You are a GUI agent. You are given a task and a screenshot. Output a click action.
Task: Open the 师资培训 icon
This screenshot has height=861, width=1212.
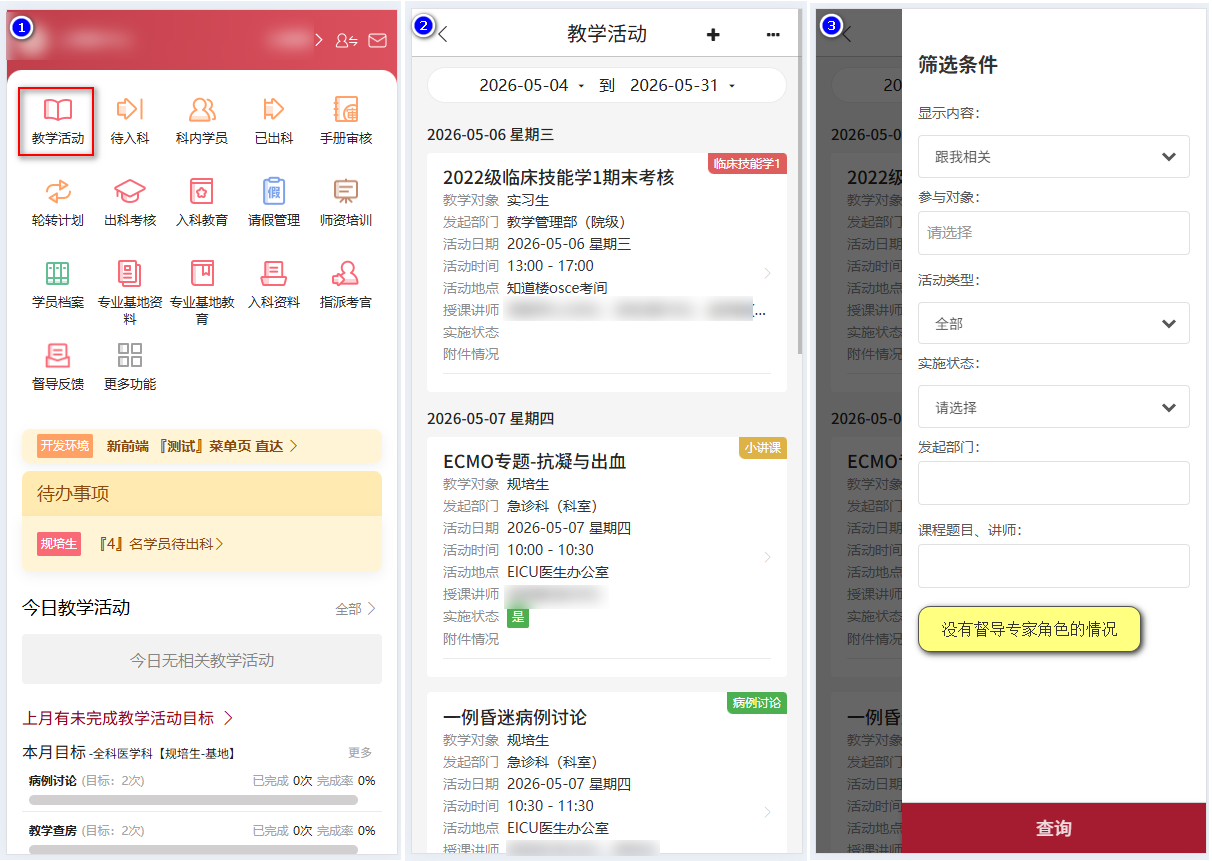[x=346, y=203]
